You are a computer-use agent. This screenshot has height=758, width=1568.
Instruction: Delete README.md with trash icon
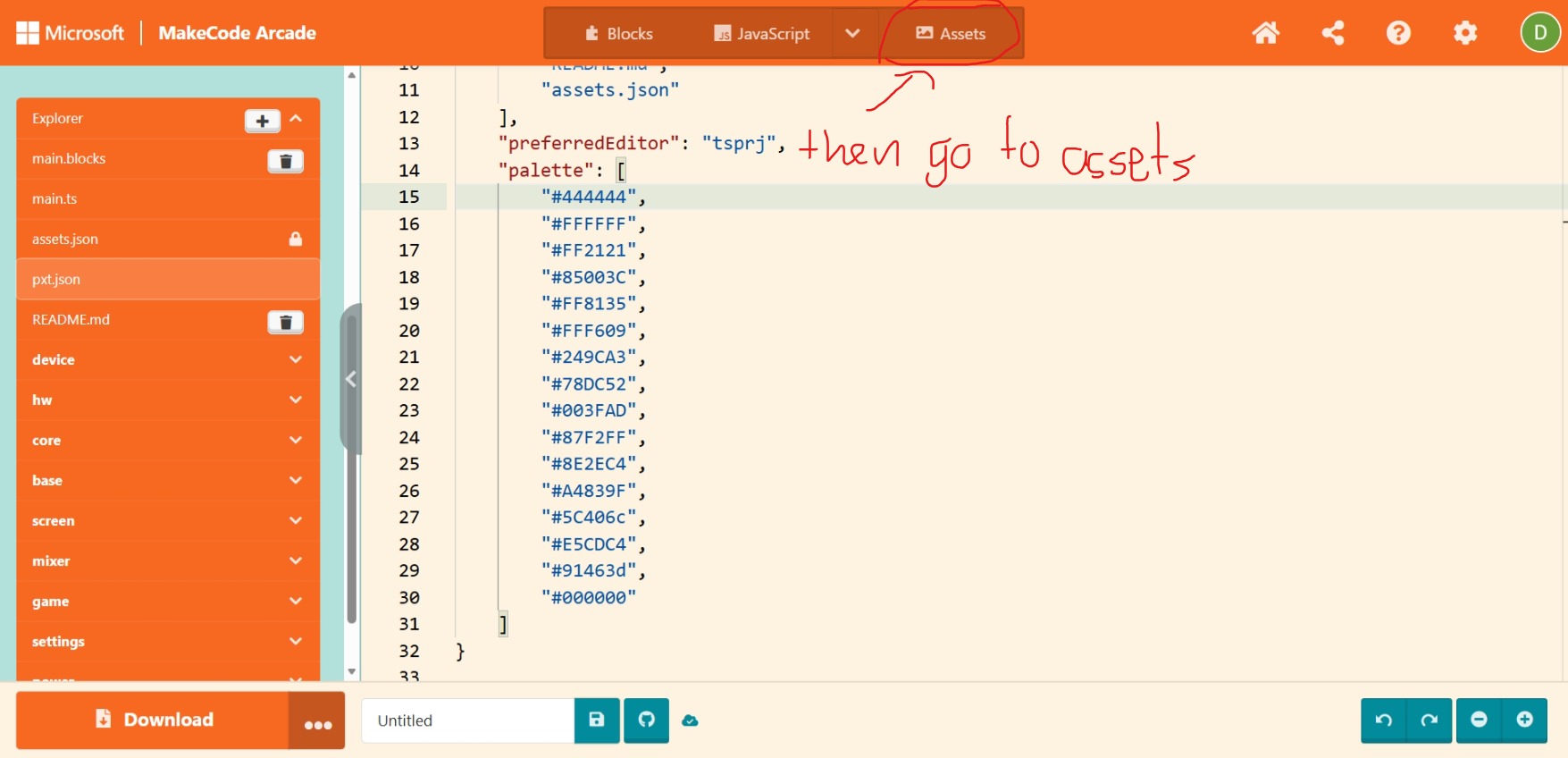pyautogui.click(x=286, y=322)
